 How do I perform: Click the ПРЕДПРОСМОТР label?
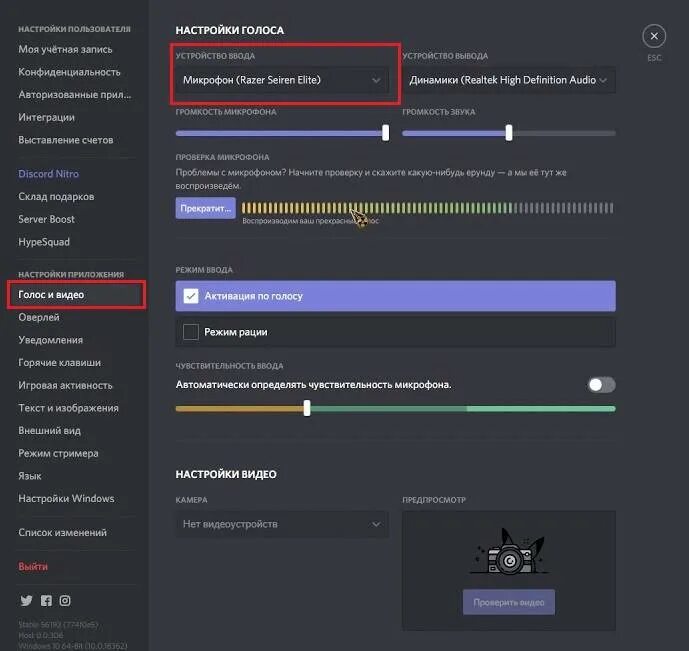tap(434, 500)
